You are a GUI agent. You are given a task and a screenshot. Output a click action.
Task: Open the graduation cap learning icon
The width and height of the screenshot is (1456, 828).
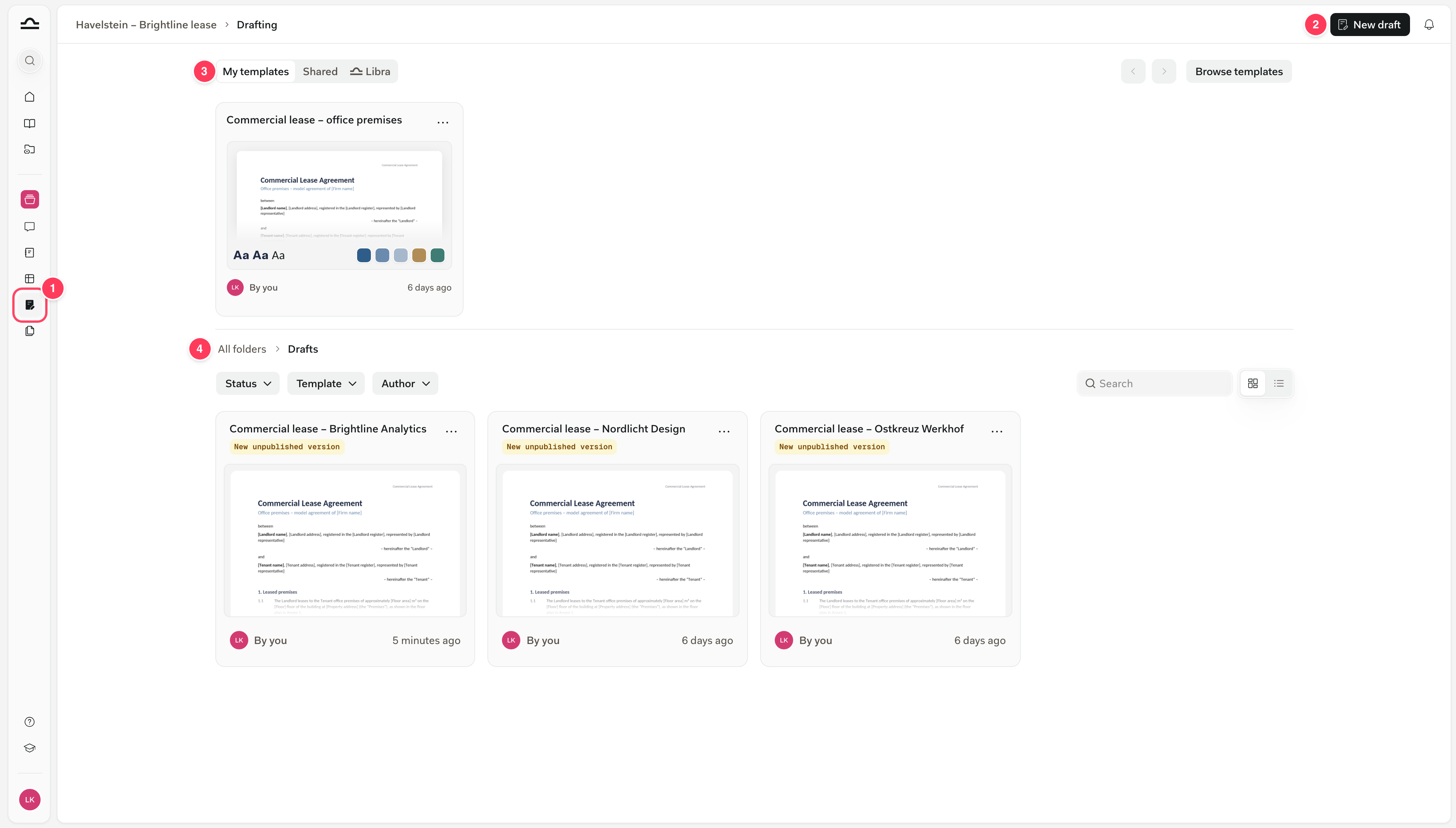[x=30, y=748]
